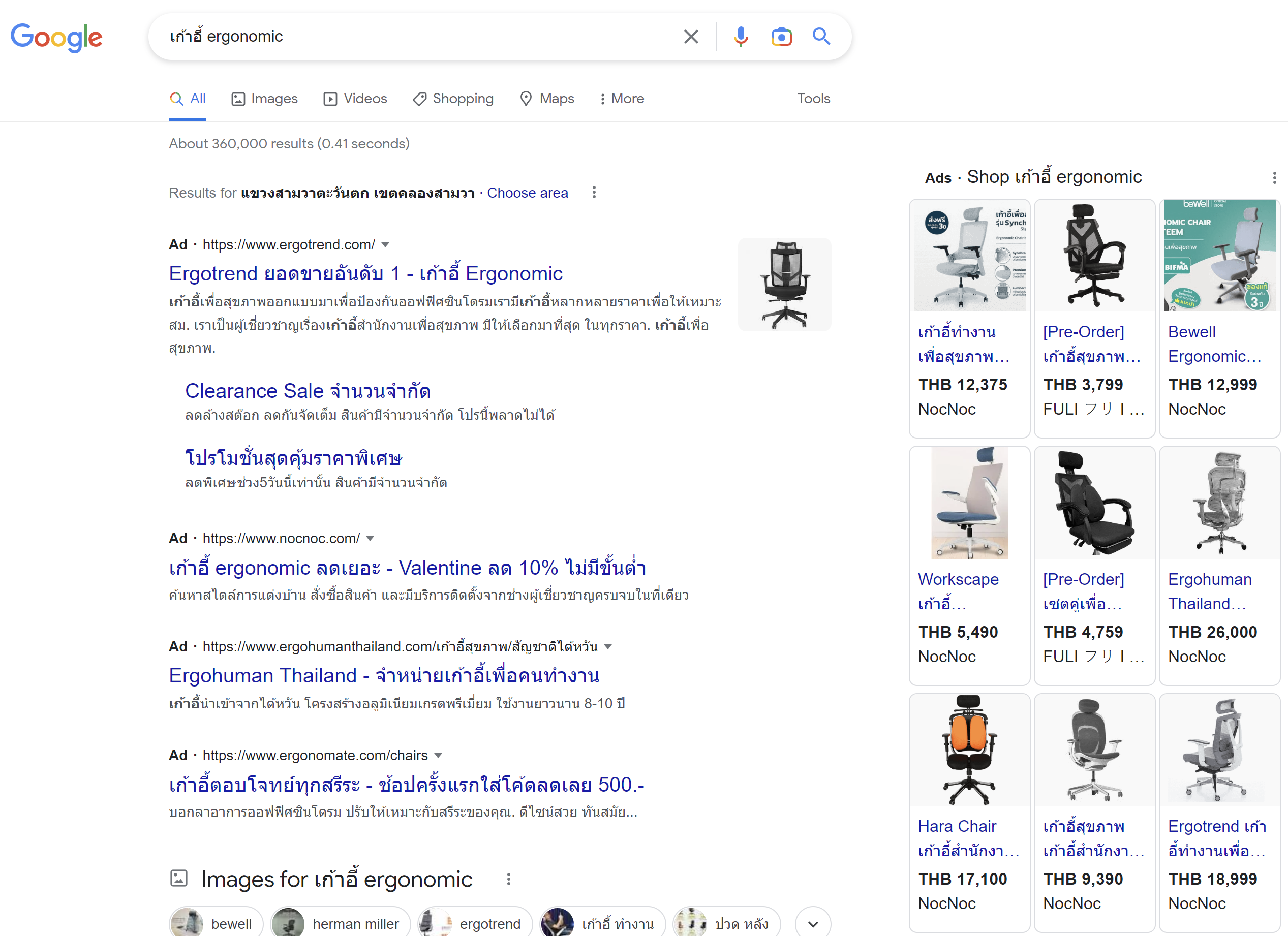Click the Images for section icon
1288x936 pixels.
178,878
